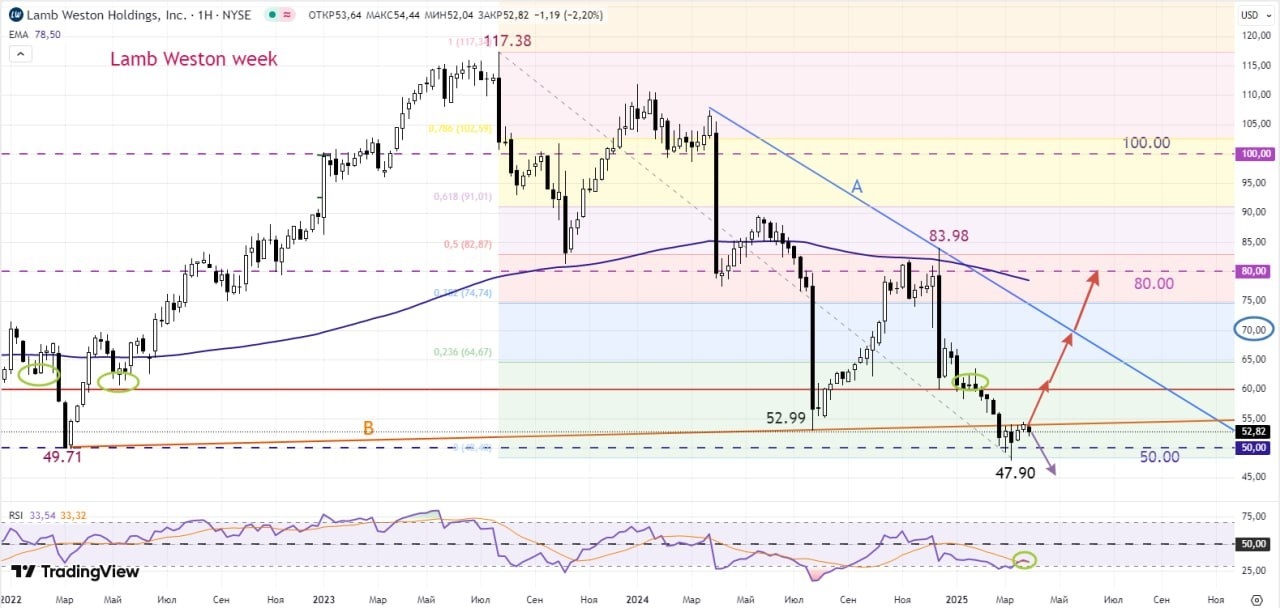
Task: Click the 80,00 price label on the axis
Action: coord(1255,271)
